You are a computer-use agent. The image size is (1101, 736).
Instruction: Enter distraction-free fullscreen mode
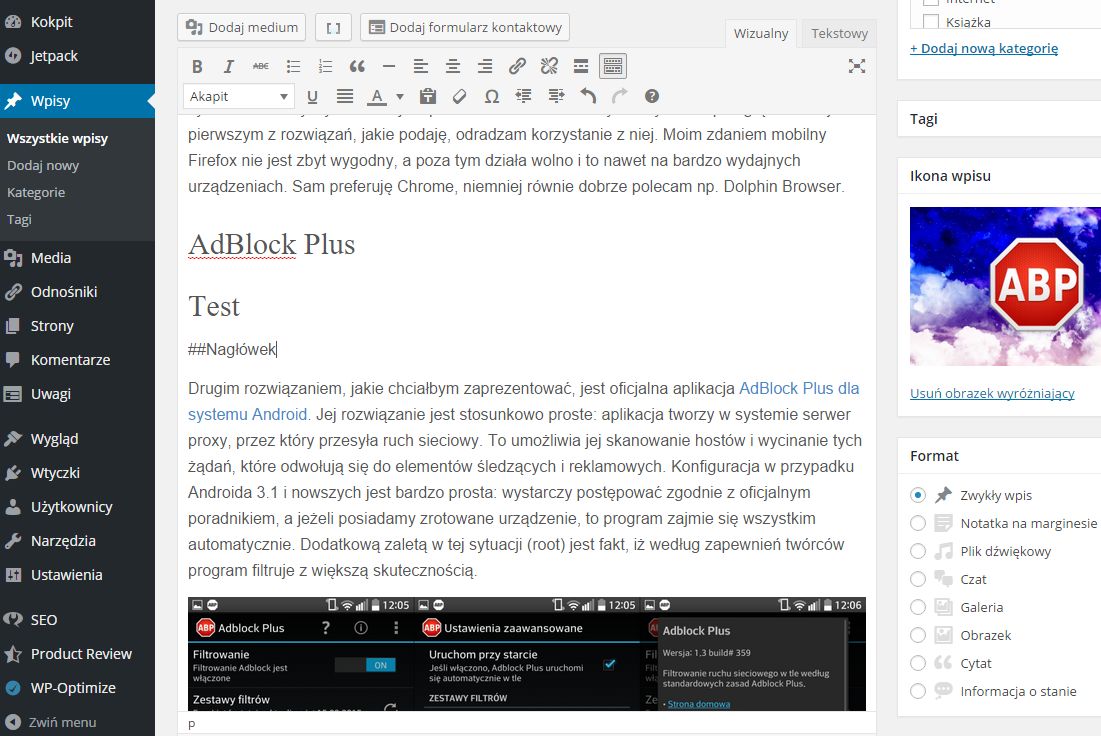[857, 67]
